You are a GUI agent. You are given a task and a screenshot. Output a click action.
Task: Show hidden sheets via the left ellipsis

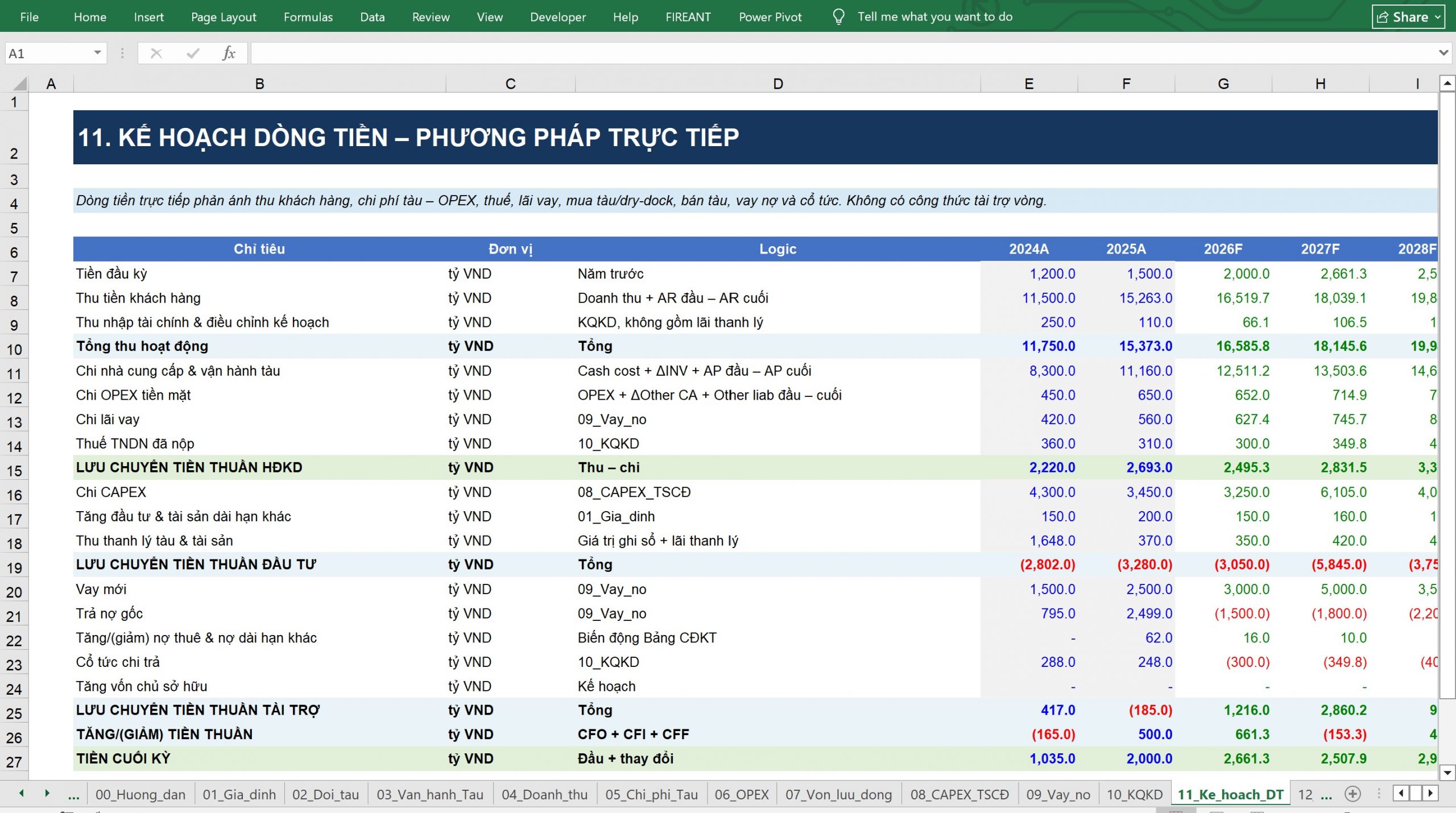pos(73,795)
